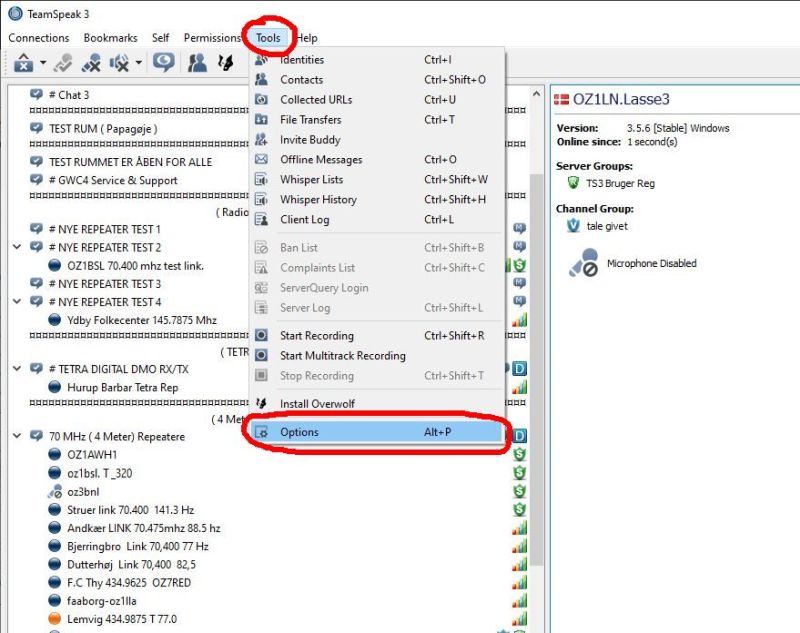Select Start Multitrack Recording entry
The height and width of the screenshot is (633, 800).
[x=377, y=355]
